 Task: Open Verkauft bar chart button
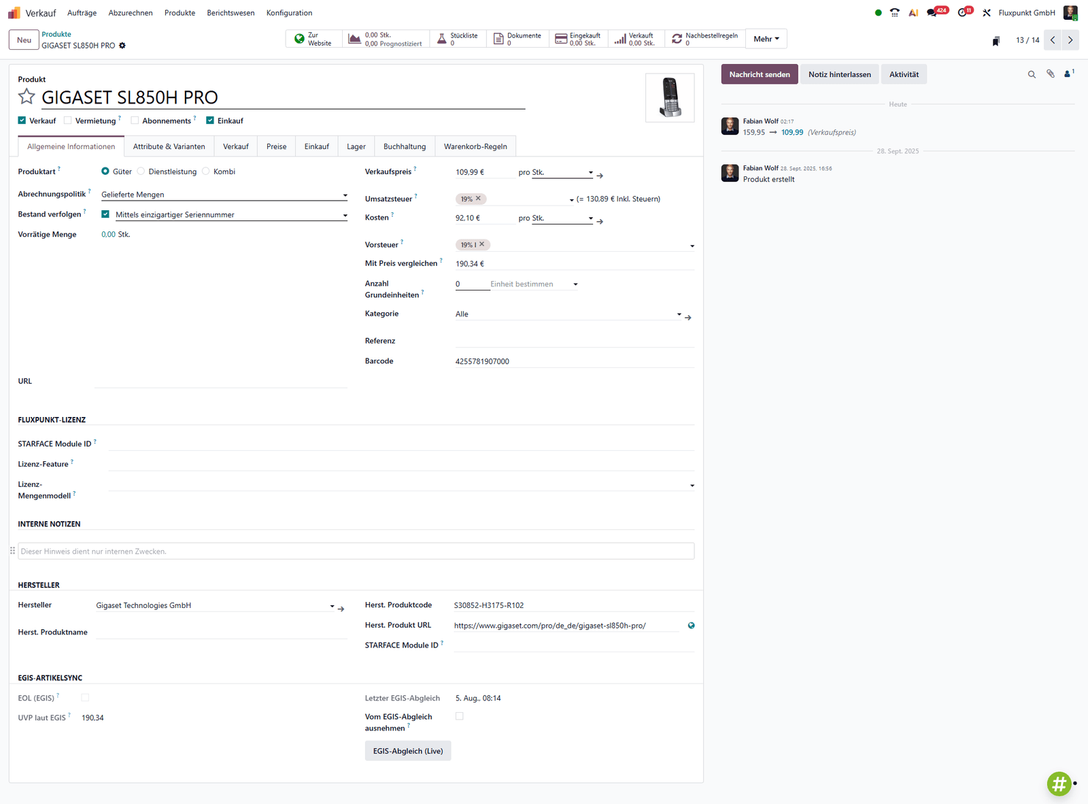pyautogui.click(x=636, y=39)
